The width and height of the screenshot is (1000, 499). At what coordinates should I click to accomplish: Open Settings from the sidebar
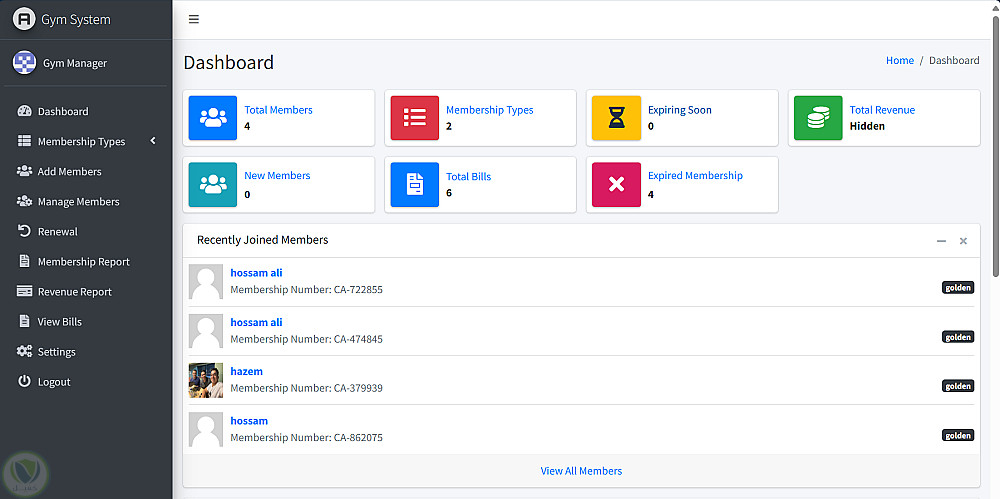(x=56, y=352)
